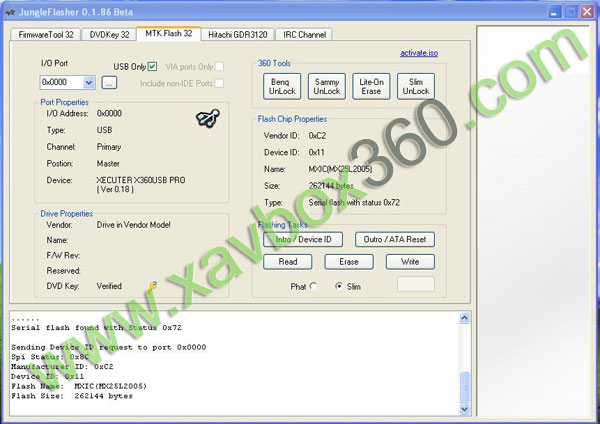Screen dimensions: 600x424
Task: Click the log scrollbar thumb
Action: click(465, 387)
